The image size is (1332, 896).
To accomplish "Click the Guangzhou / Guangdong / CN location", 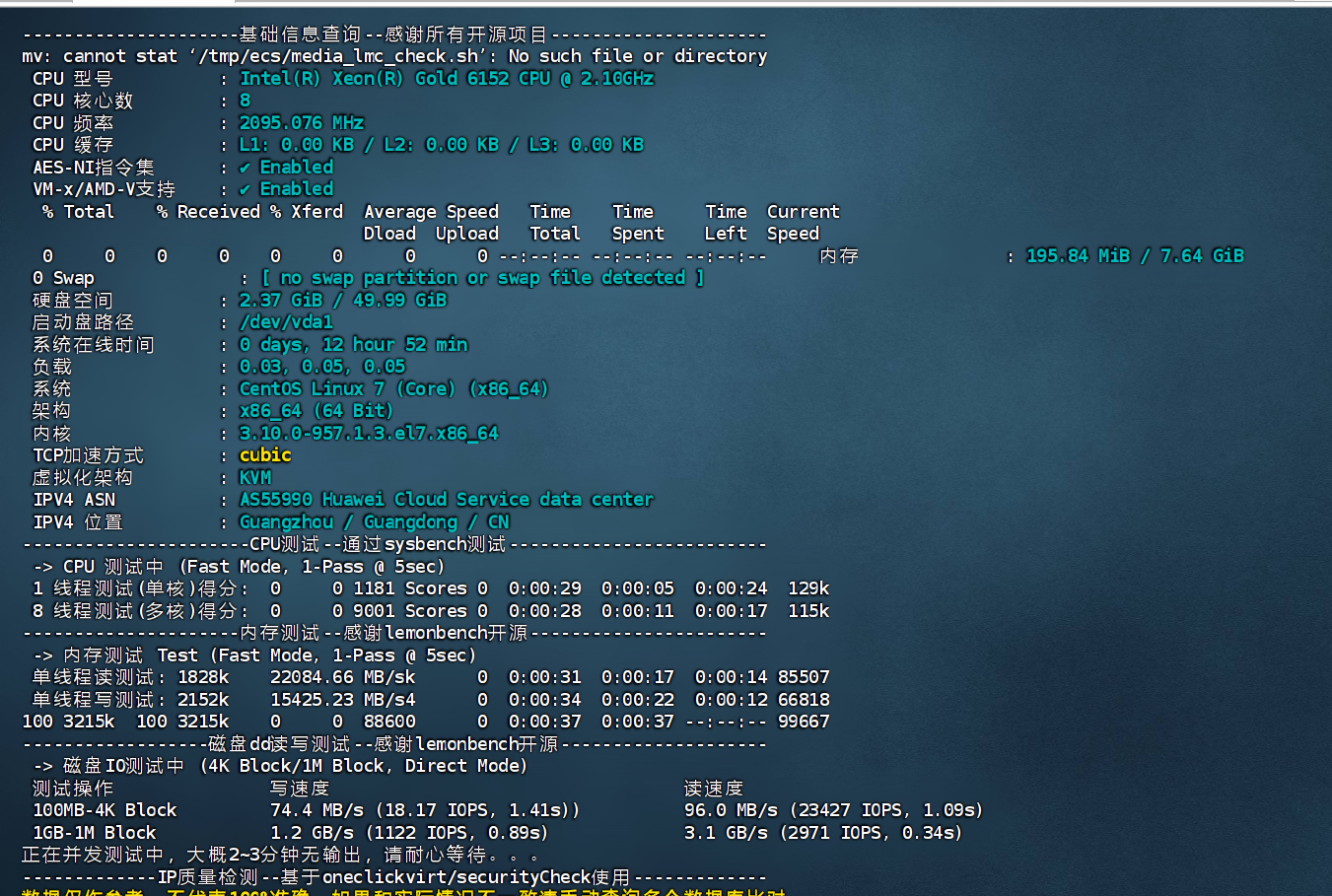I will pos(374,522).
